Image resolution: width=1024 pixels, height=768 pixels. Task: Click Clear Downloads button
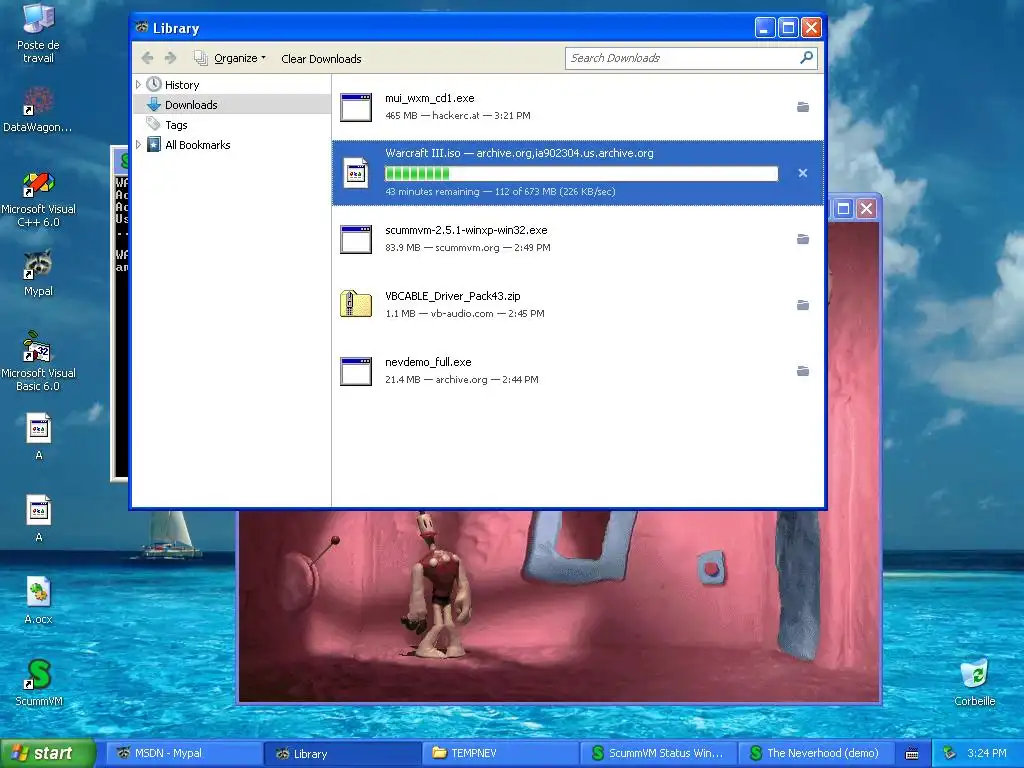[321, 59]
